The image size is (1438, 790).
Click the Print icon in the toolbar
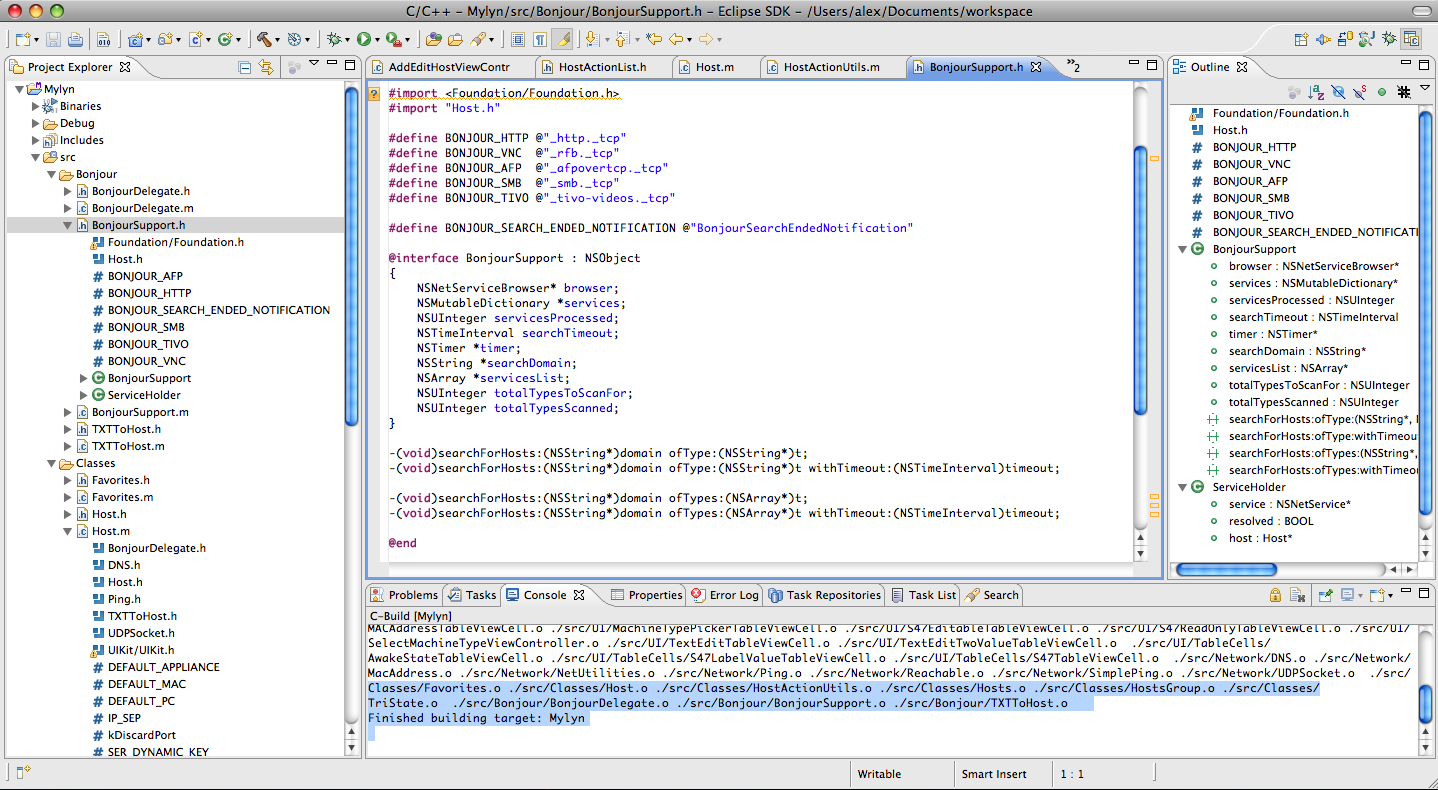(75, 39)
